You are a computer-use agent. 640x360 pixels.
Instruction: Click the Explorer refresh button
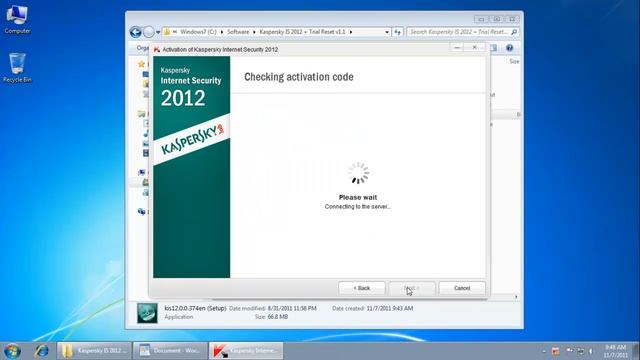[x=398, y=32]
